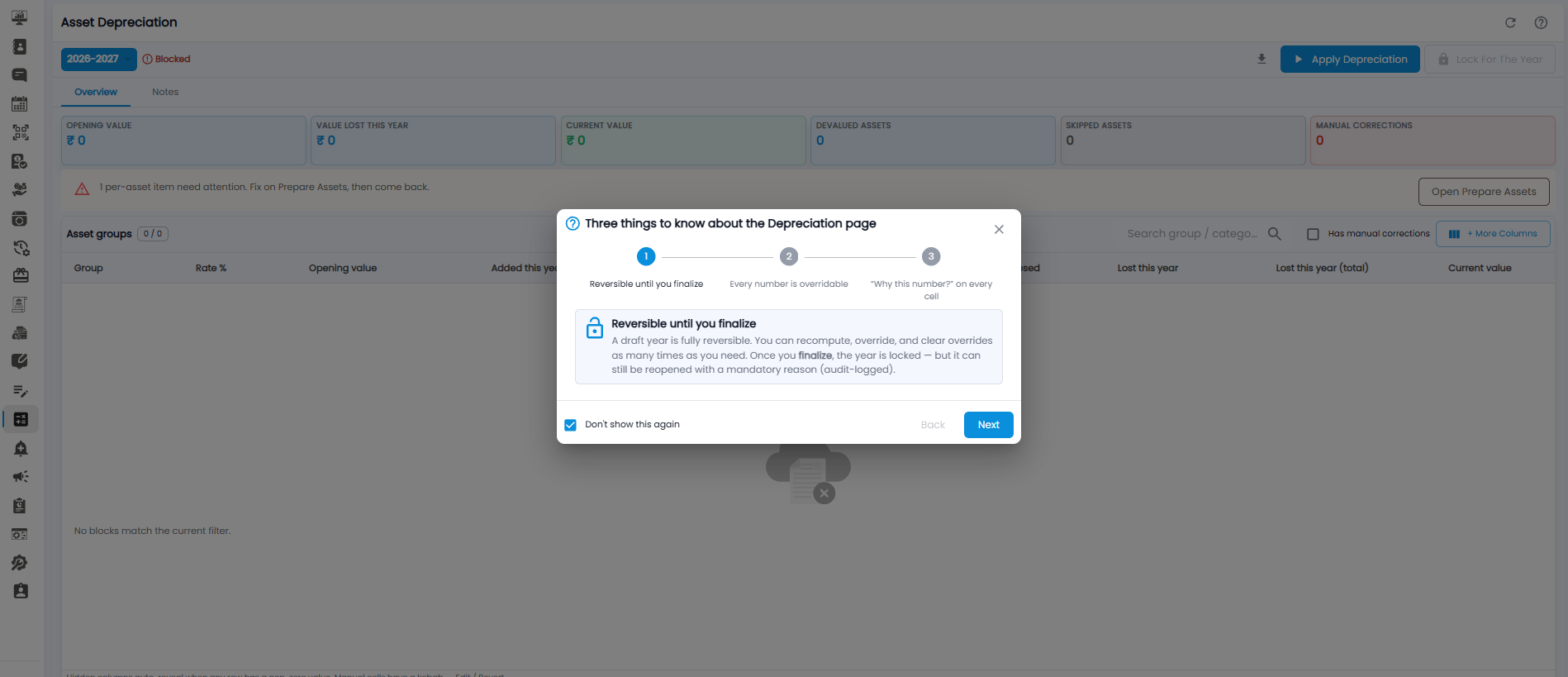This screenshot has width=1568, height=677.
Task: Open the clipboard report sidebar icon
Action: (20, 505)
